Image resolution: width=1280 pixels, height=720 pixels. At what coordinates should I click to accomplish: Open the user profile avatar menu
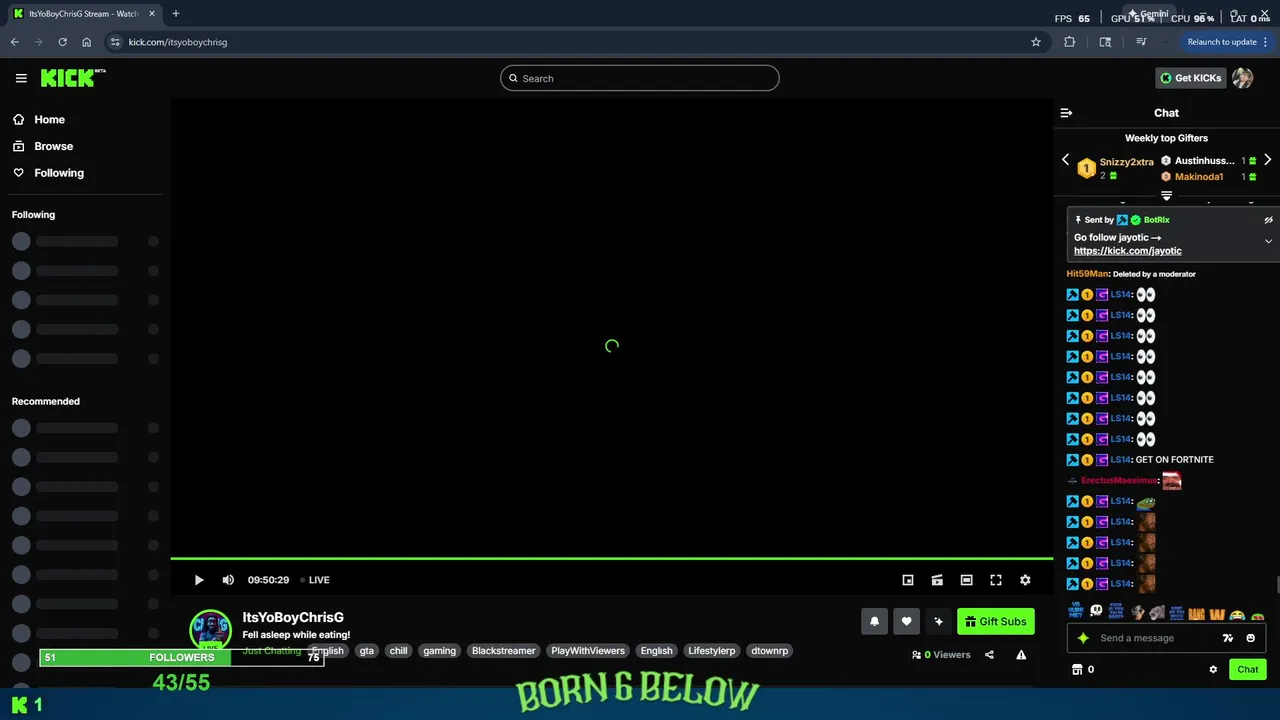tap(1243, 78)
